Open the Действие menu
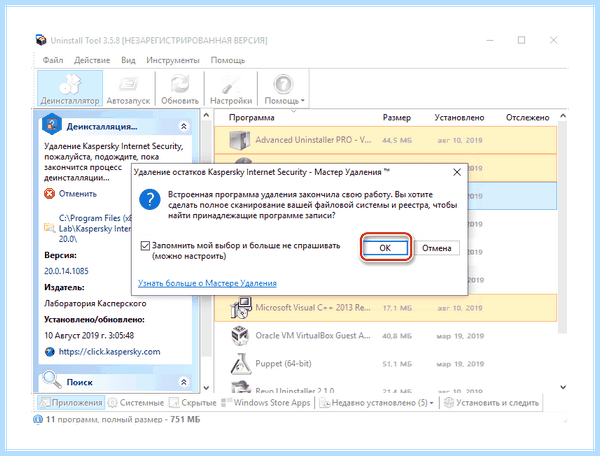600x456 pixels. (92, 60)
